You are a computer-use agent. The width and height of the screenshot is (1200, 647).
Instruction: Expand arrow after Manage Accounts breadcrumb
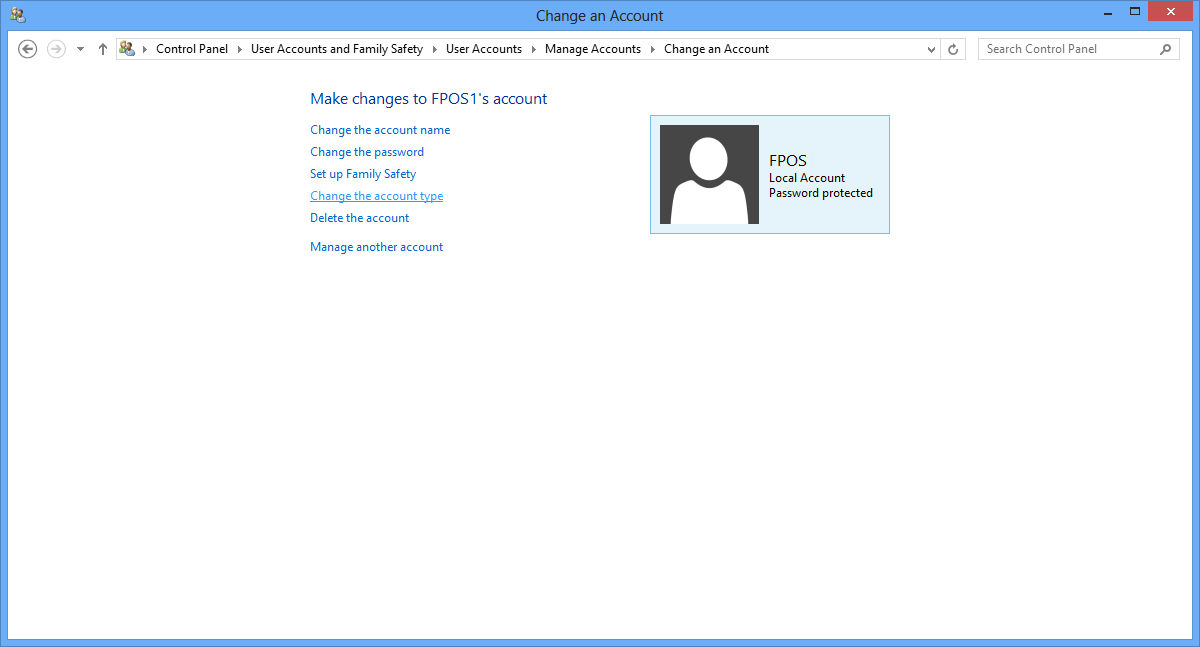(x=653, y=49)
